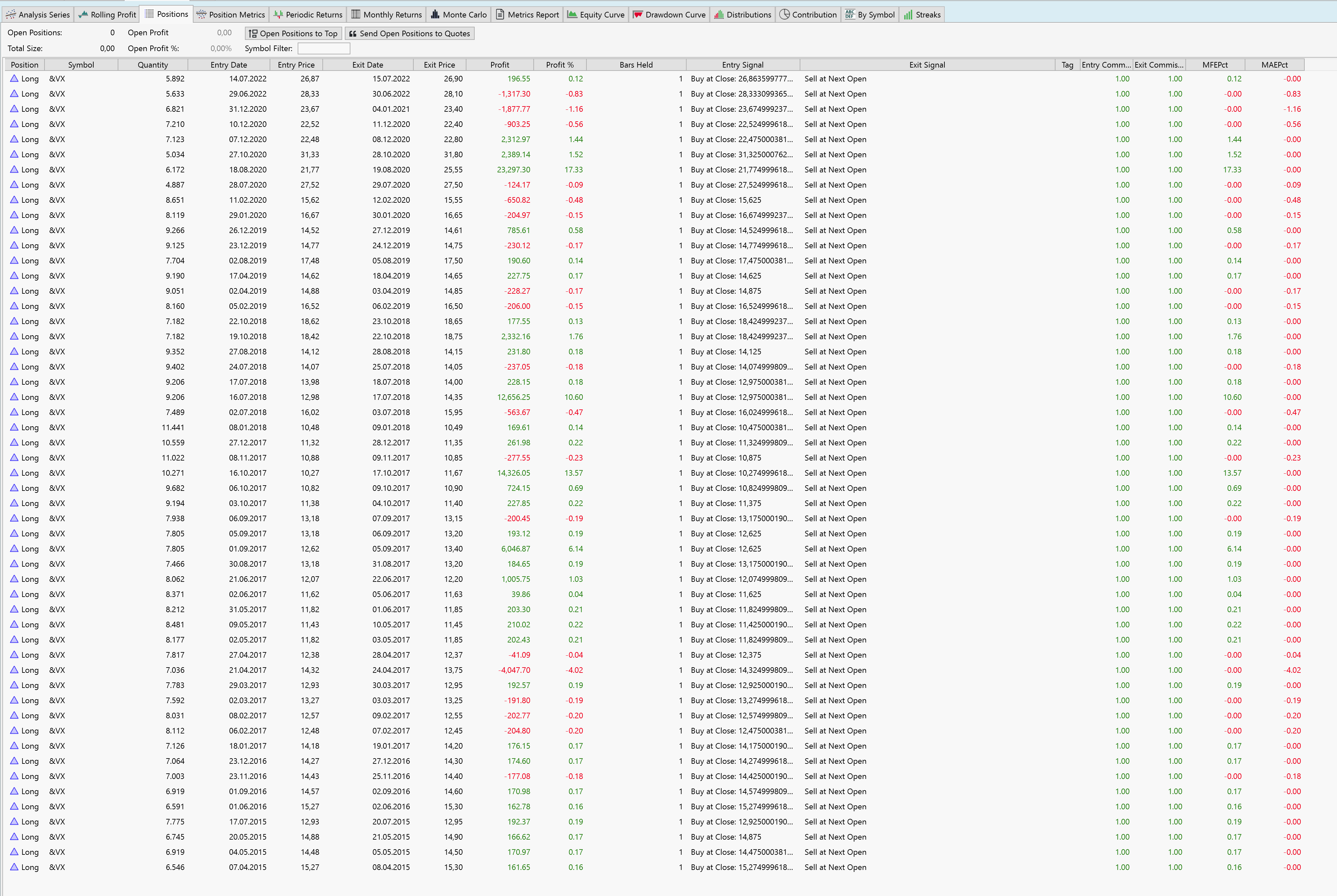Switch to the Metrics Report tab
The image size is (1337, 896).
point(527,14)
